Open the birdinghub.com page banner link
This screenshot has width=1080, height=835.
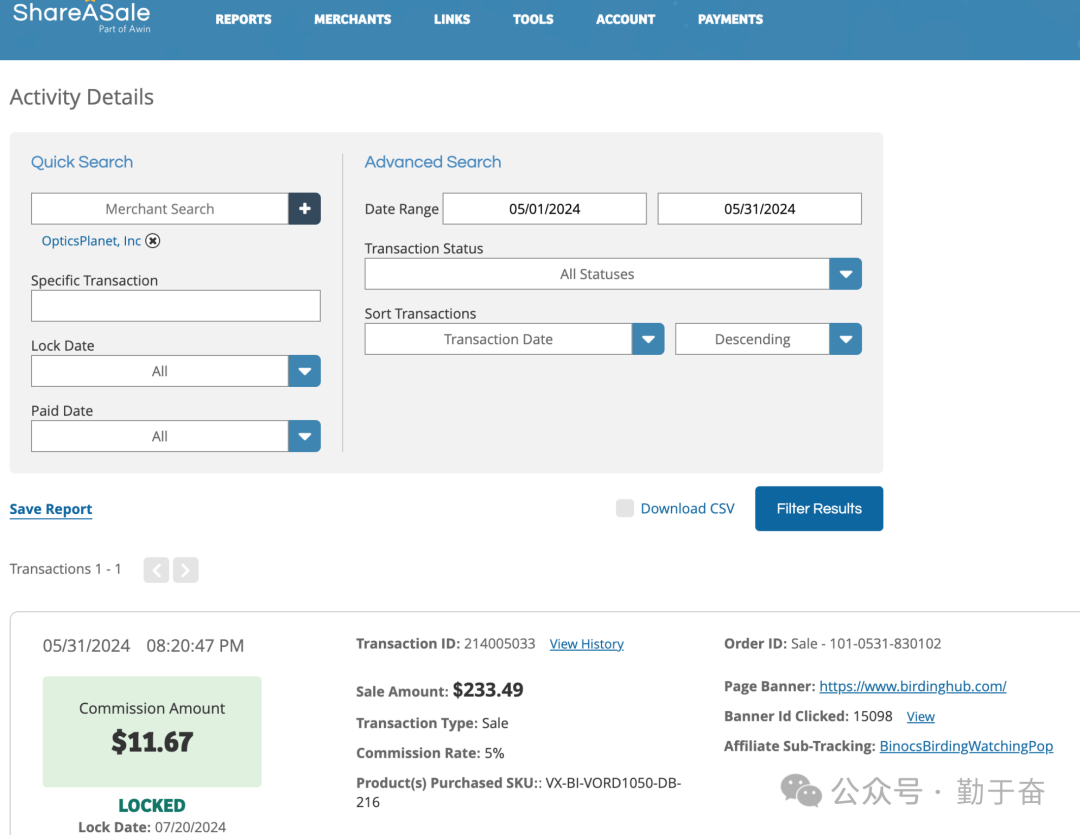point(912,686)
